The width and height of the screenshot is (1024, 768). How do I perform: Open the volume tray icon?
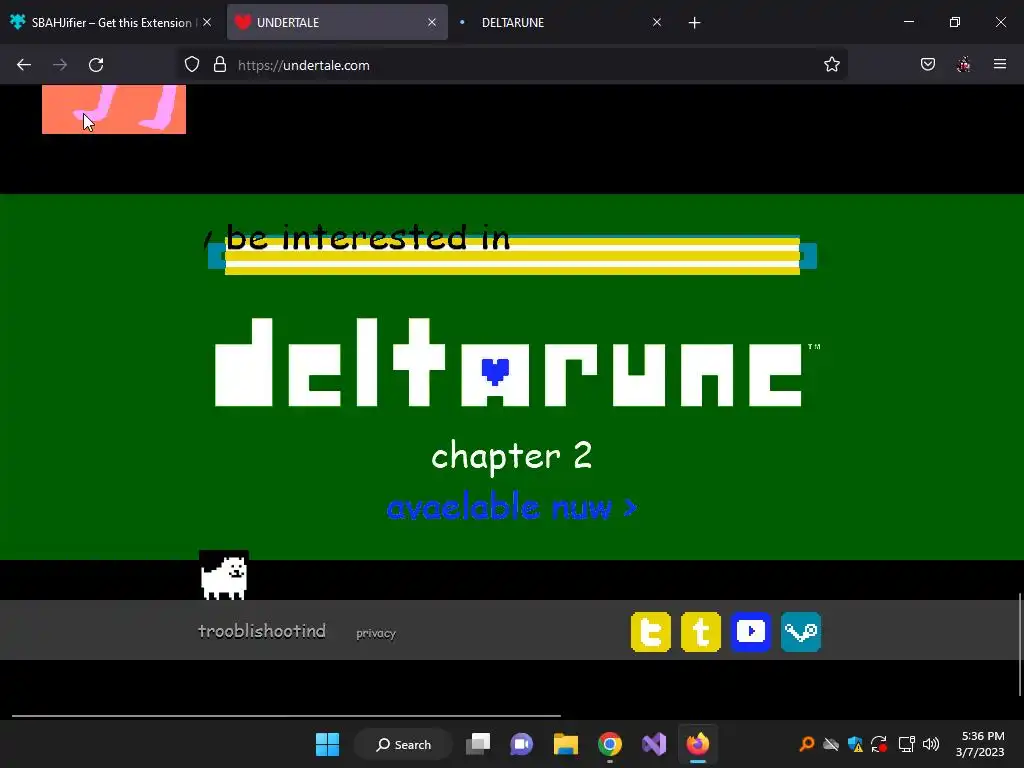(931, 744)
